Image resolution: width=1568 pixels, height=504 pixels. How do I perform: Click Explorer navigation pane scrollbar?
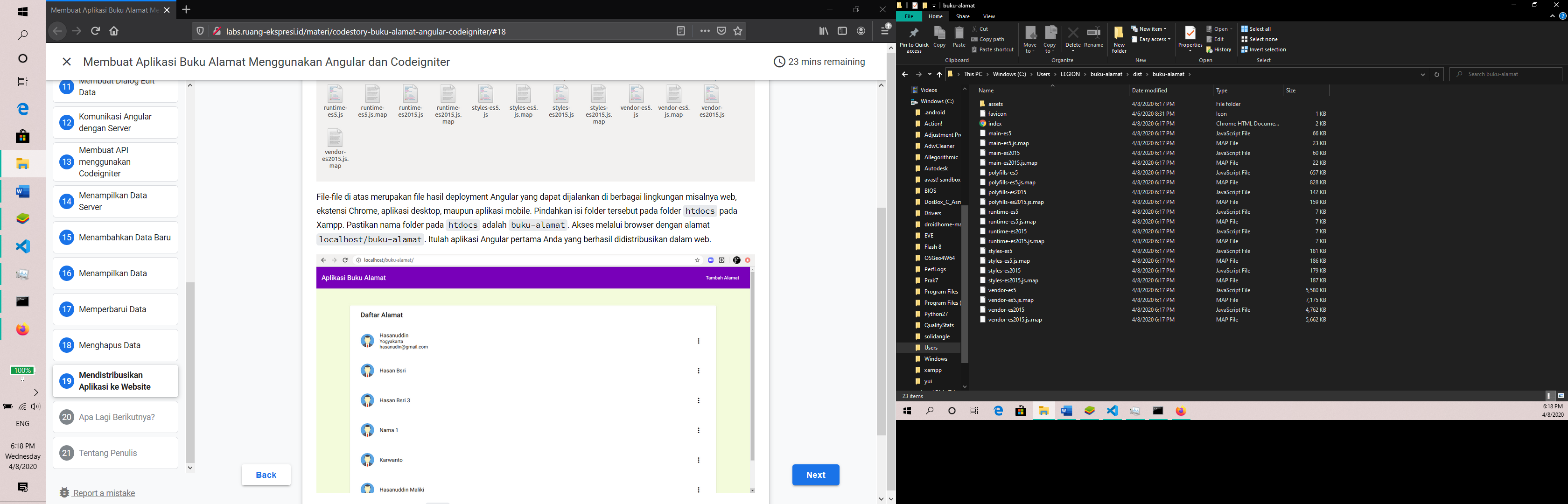[x=965, y=284]
